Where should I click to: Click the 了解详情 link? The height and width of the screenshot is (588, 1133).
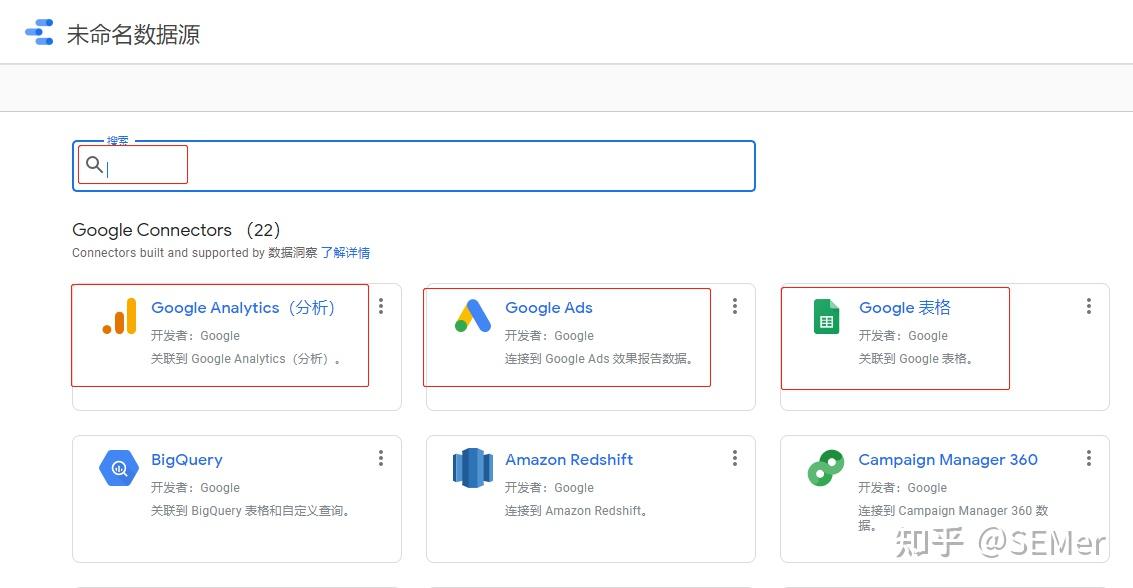[x=348, y=252]
